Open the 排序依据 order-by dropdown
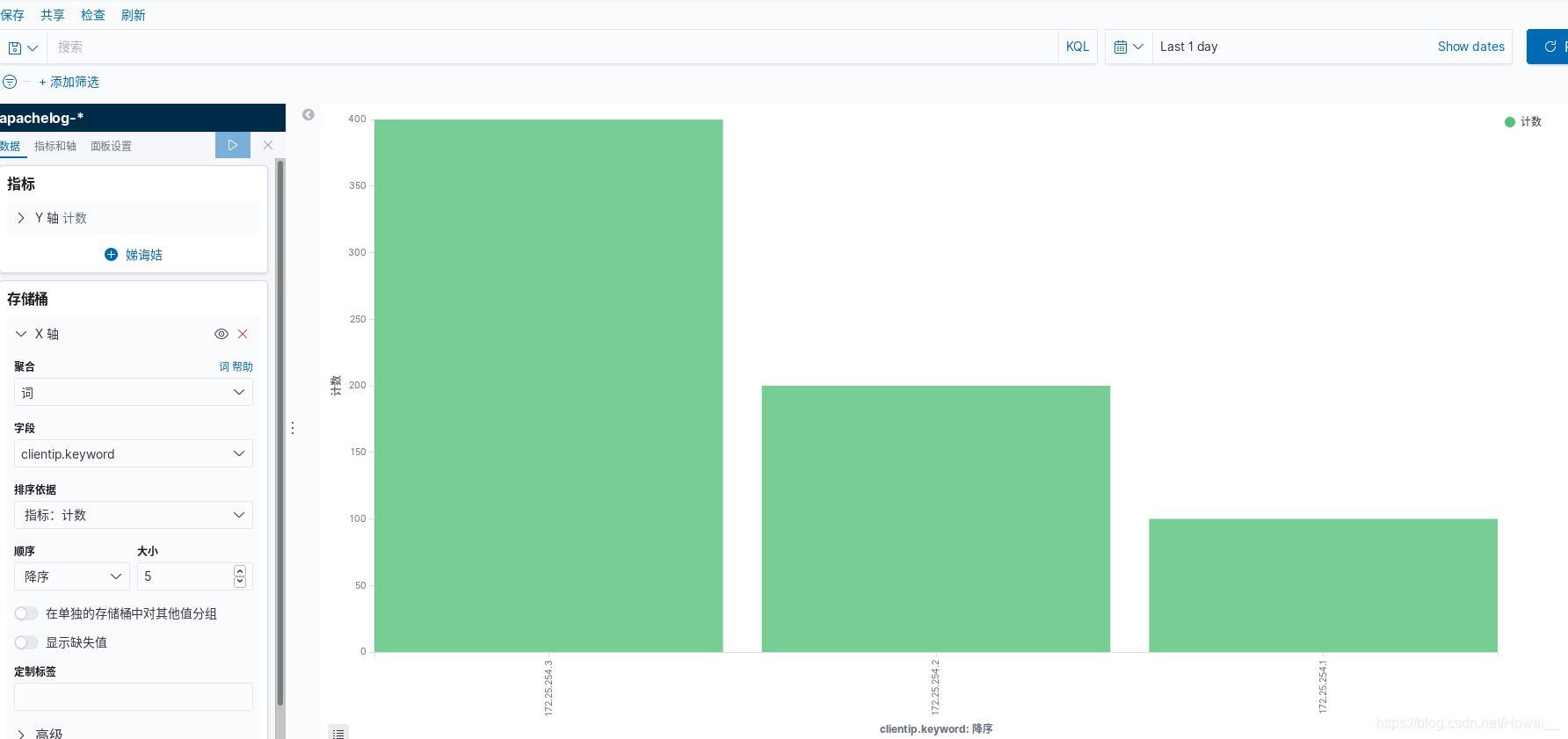Image resolution: width=1568 pixels, height=739 pixels. (x=134, y=515)
